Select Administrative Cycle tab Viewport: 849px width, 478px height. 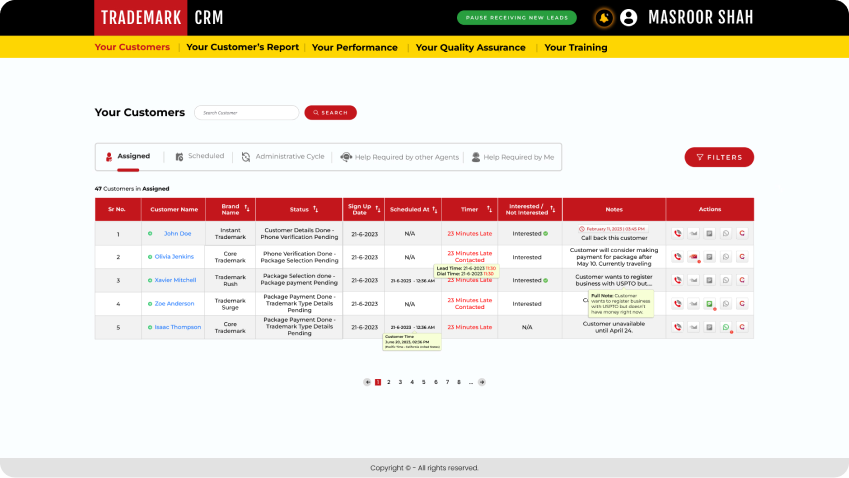tap(283, 157)
